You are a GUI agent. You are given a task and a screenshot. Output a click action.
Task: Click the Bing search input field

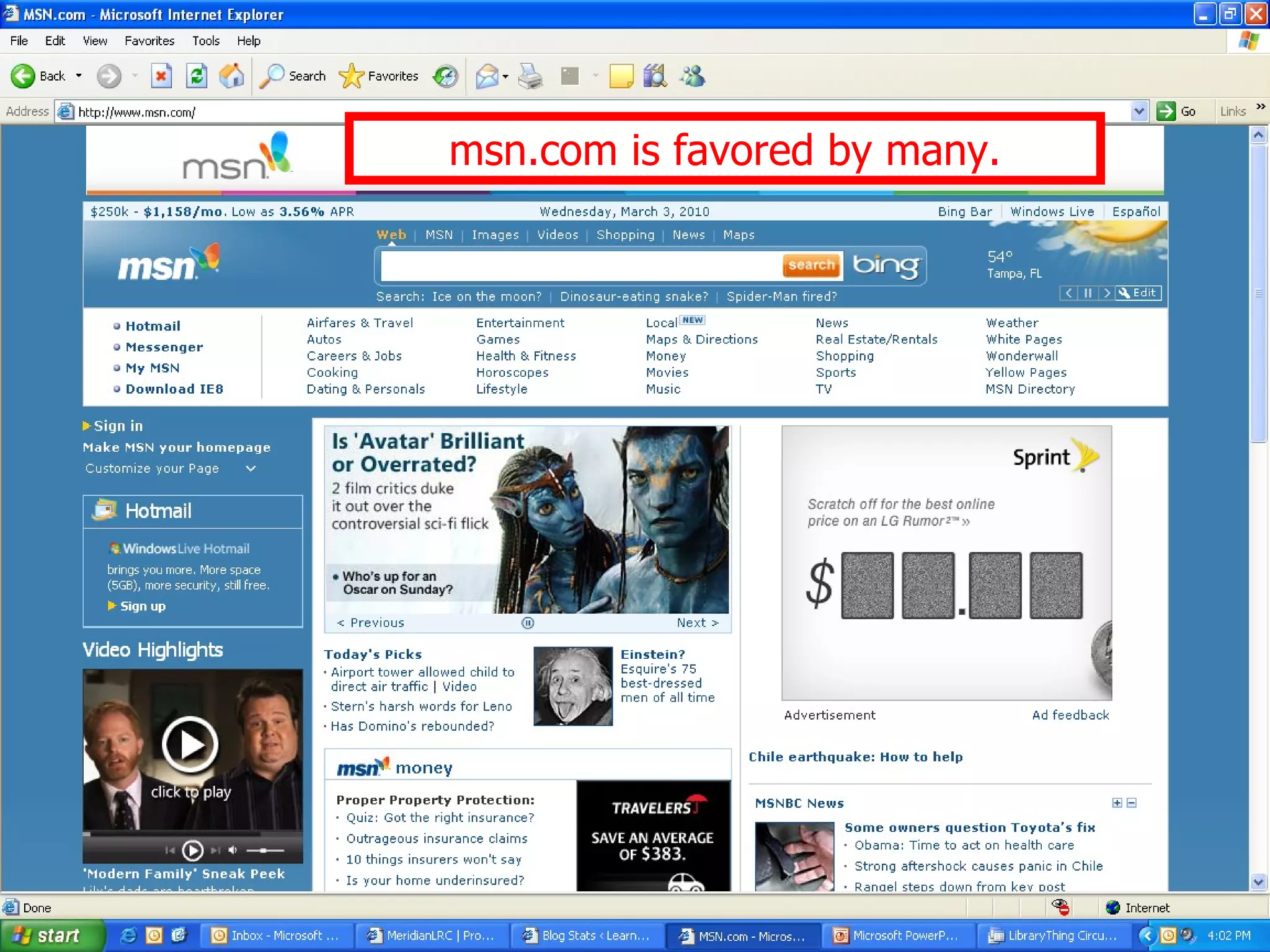point(580,265)
